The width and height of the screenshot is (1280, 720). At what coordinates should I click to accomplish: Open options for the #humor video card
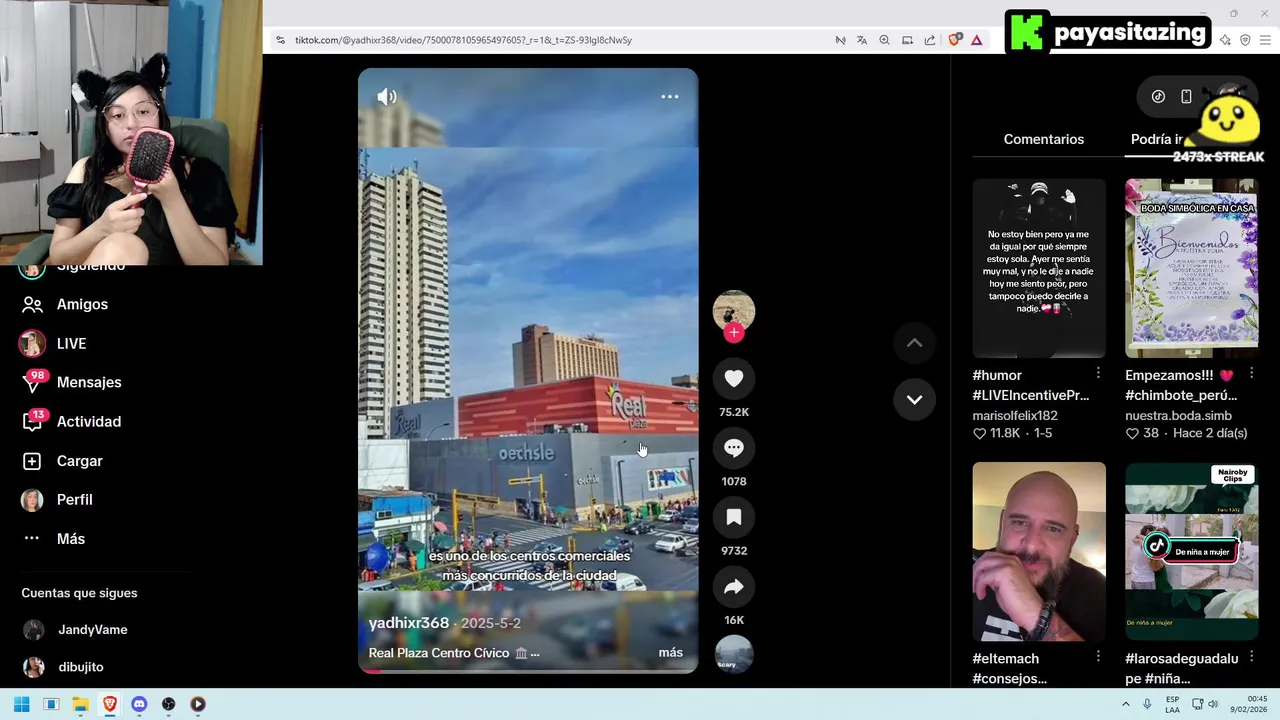[1098, 373]
